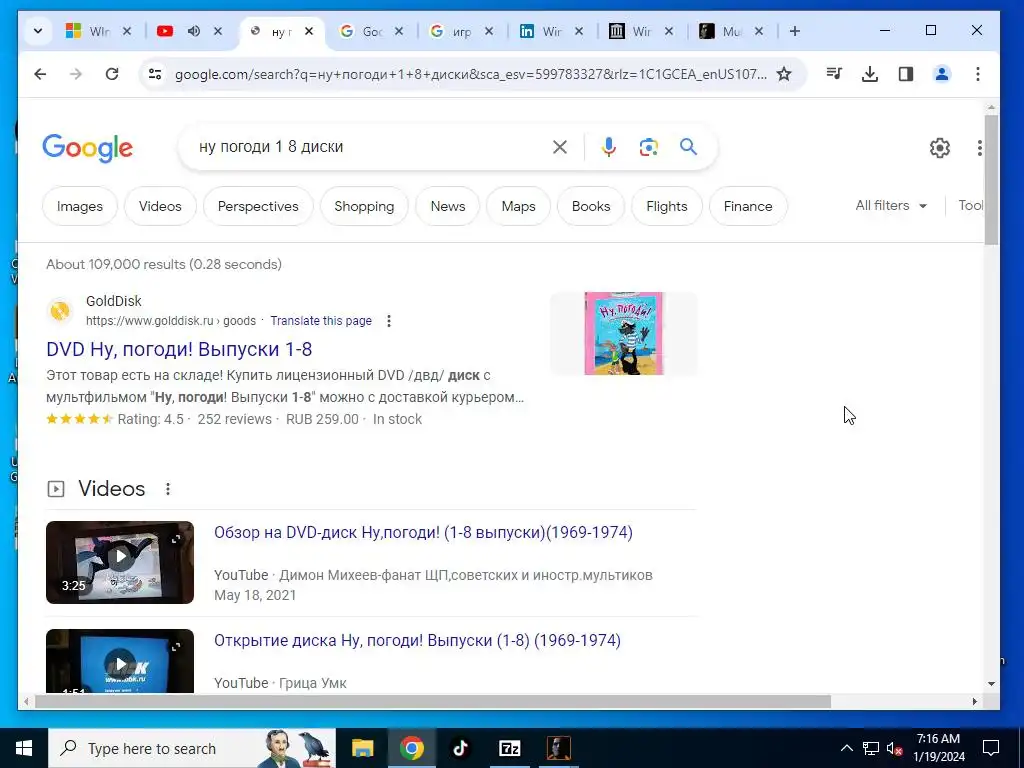Viewport: 1024px width, 768px height.
Task: Expand the All filters dropdown
Action: click(x=891, y=206)
